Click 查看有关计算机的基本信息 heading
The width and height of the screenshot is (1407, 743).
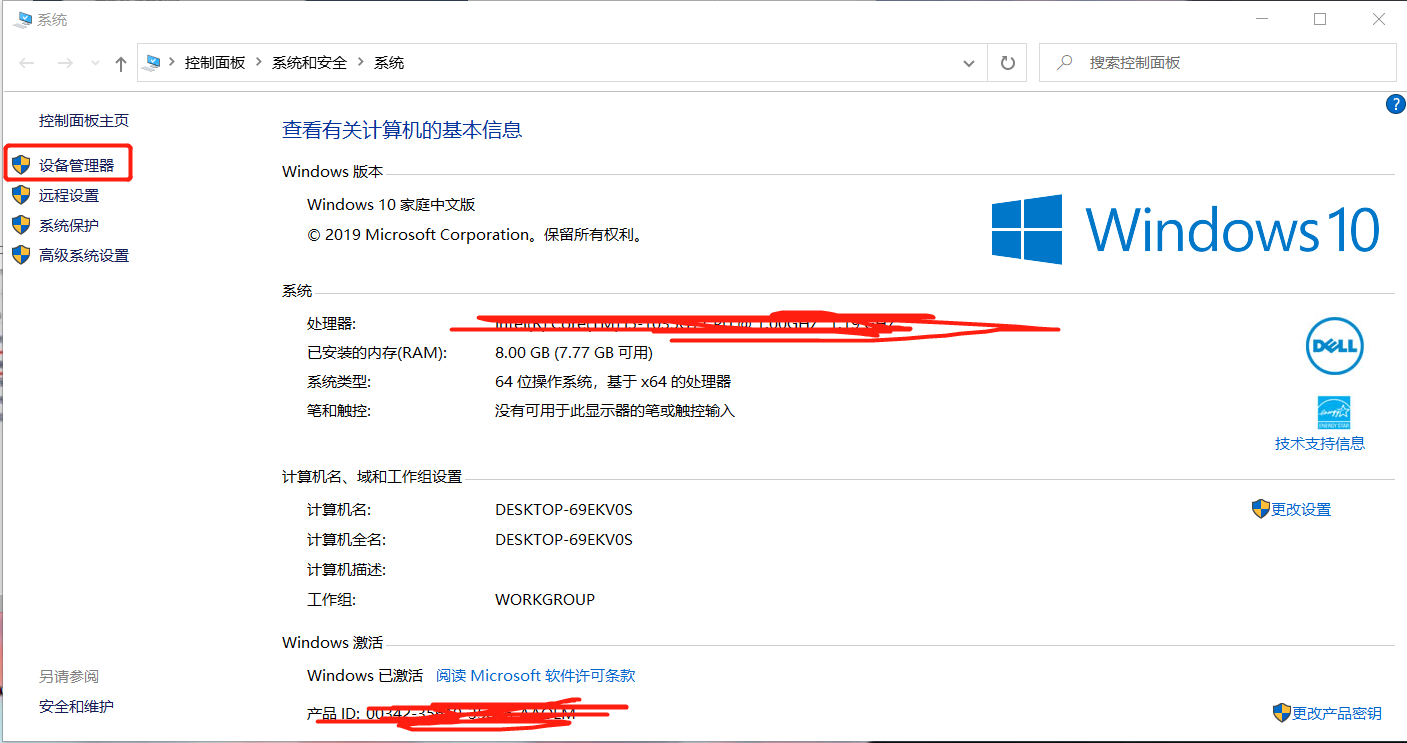(x=402, y=129)
